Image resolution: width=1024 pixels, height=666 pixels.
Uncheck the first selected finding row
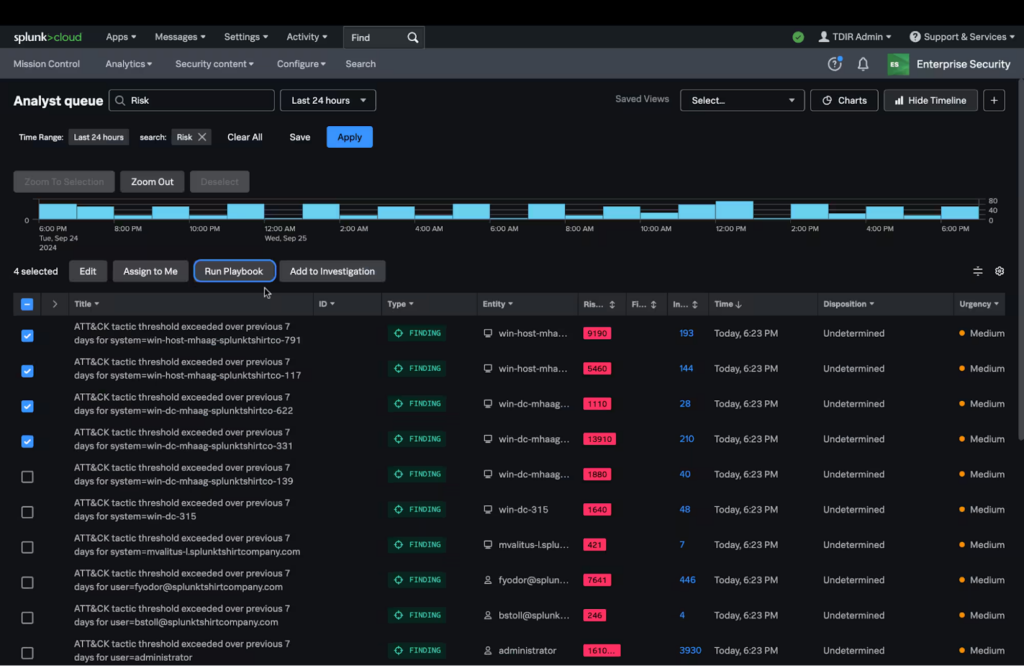(x=27, y=336)
